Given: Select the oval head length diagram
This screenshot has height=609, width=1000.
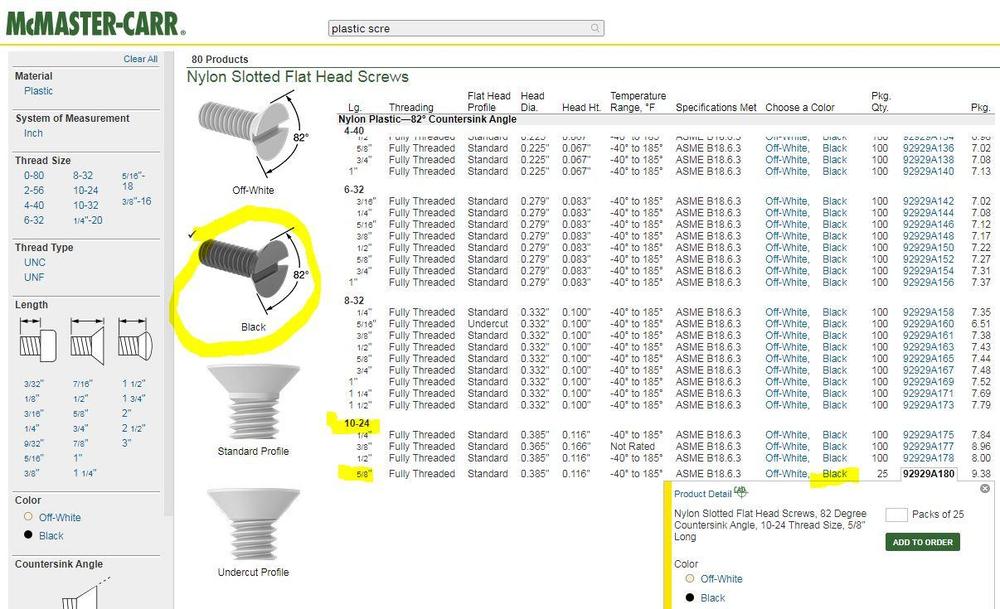Looking at the screenshot, I should point(135,340).
